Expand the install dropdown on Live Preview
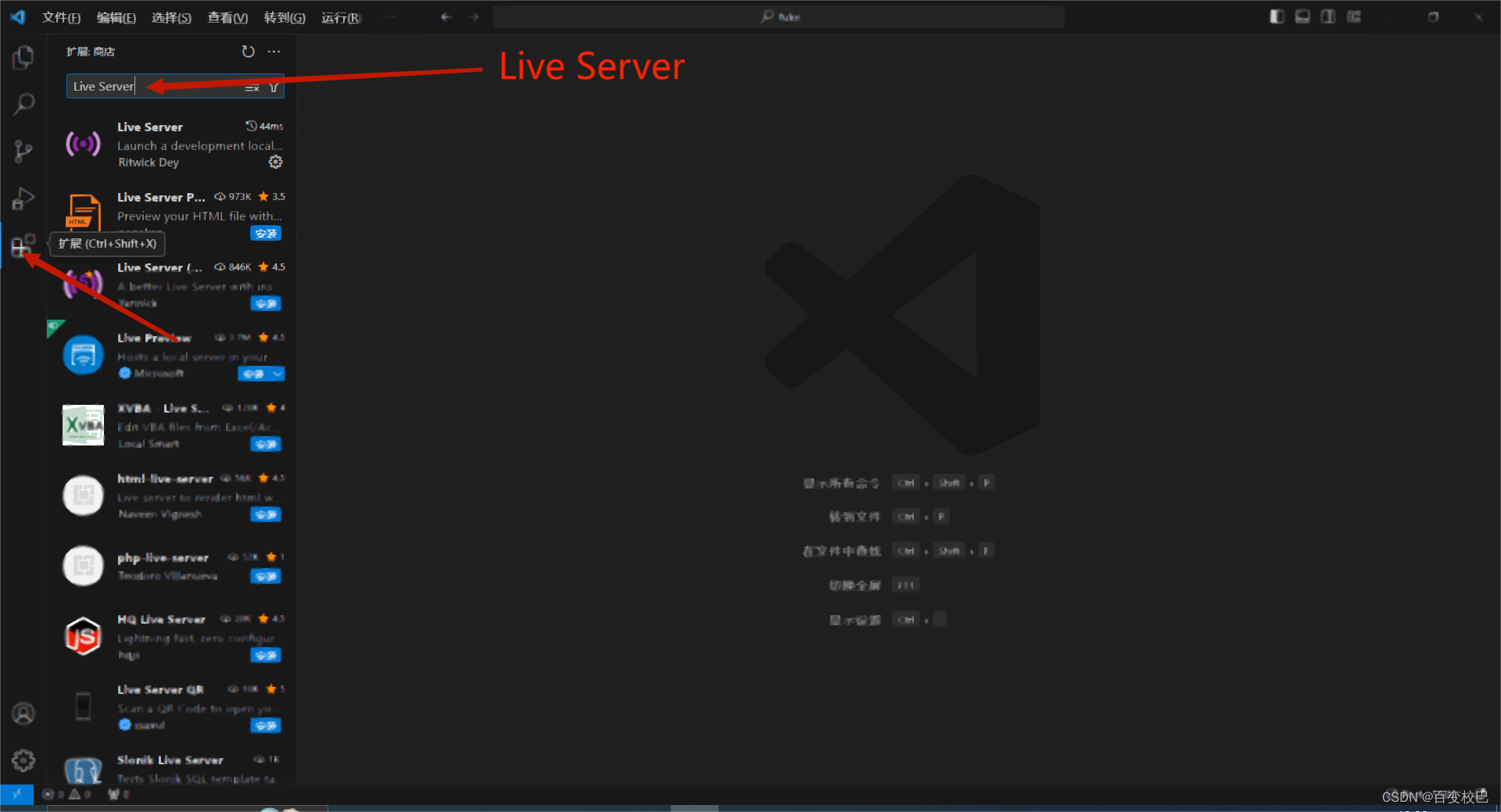The width and height of the screenshot is (1501, 812). 275,374
